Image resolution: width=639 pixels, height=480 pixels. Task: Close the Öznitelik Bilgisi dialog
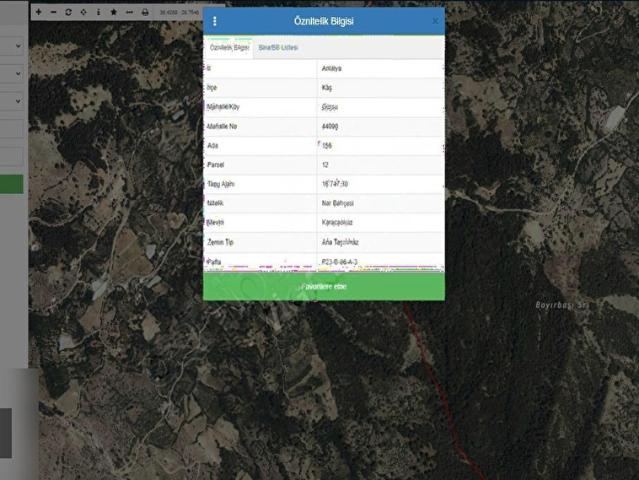coord(435,21)
